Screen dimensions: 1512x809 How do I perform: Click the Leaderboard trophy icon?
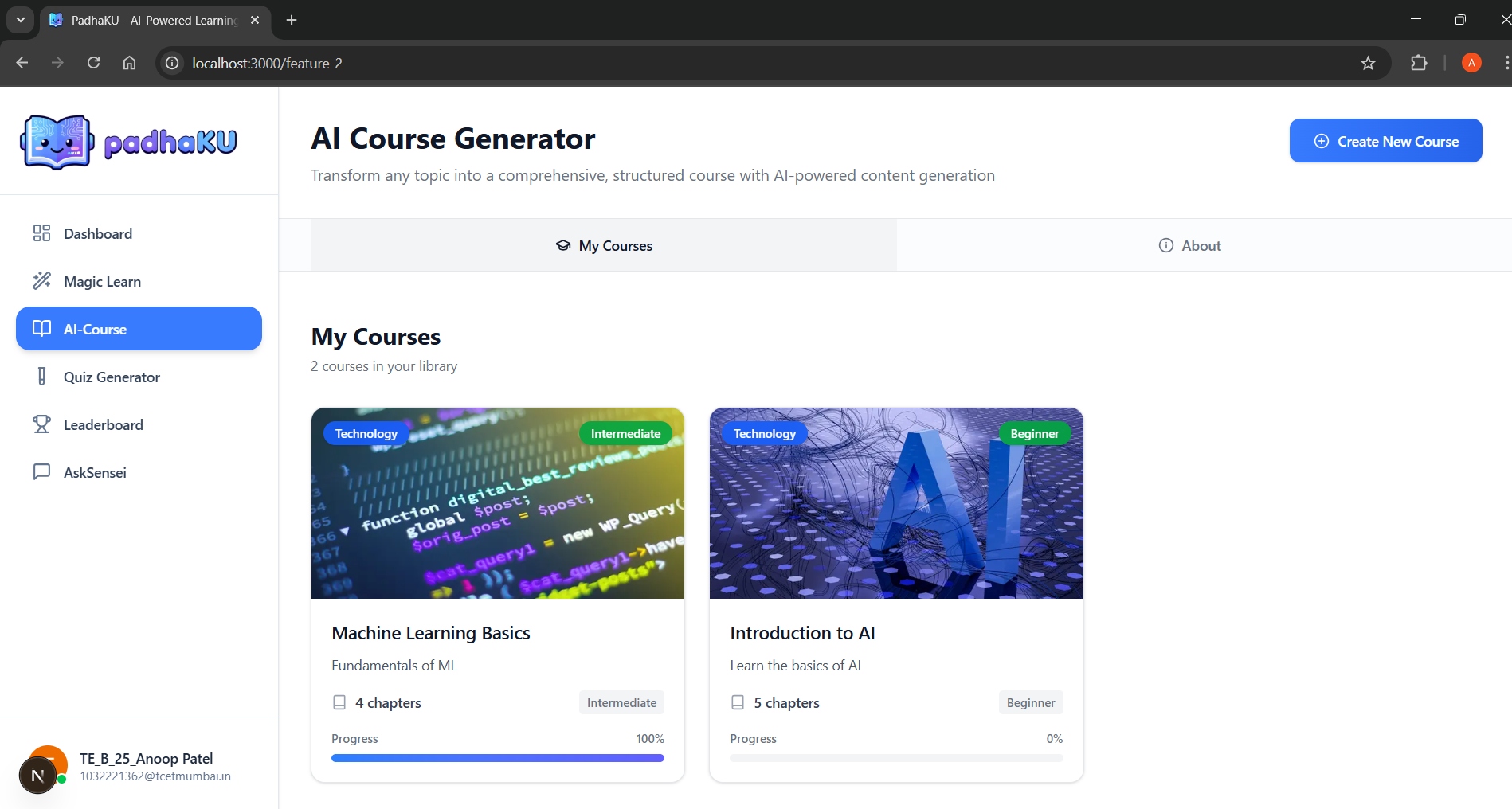coord(41,424)
